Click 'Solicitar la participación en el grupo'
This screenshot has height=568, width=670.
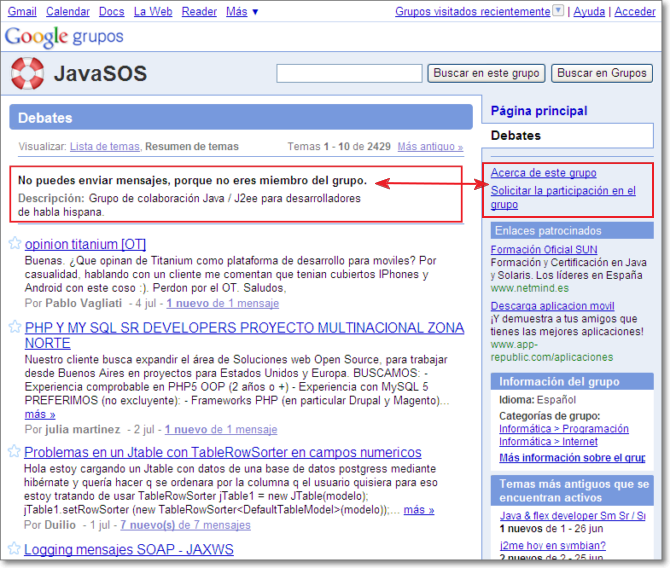click(563, 197)
